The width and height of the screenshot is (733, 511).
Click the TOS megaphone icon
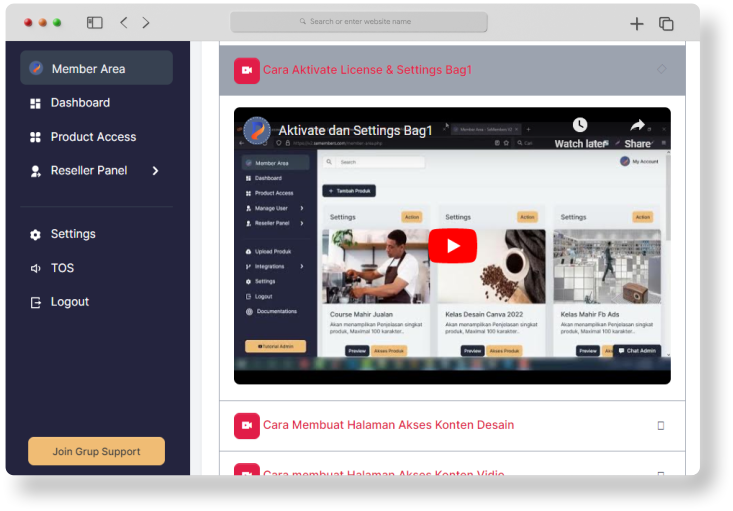pyautogui.click(x=36, y=268)
